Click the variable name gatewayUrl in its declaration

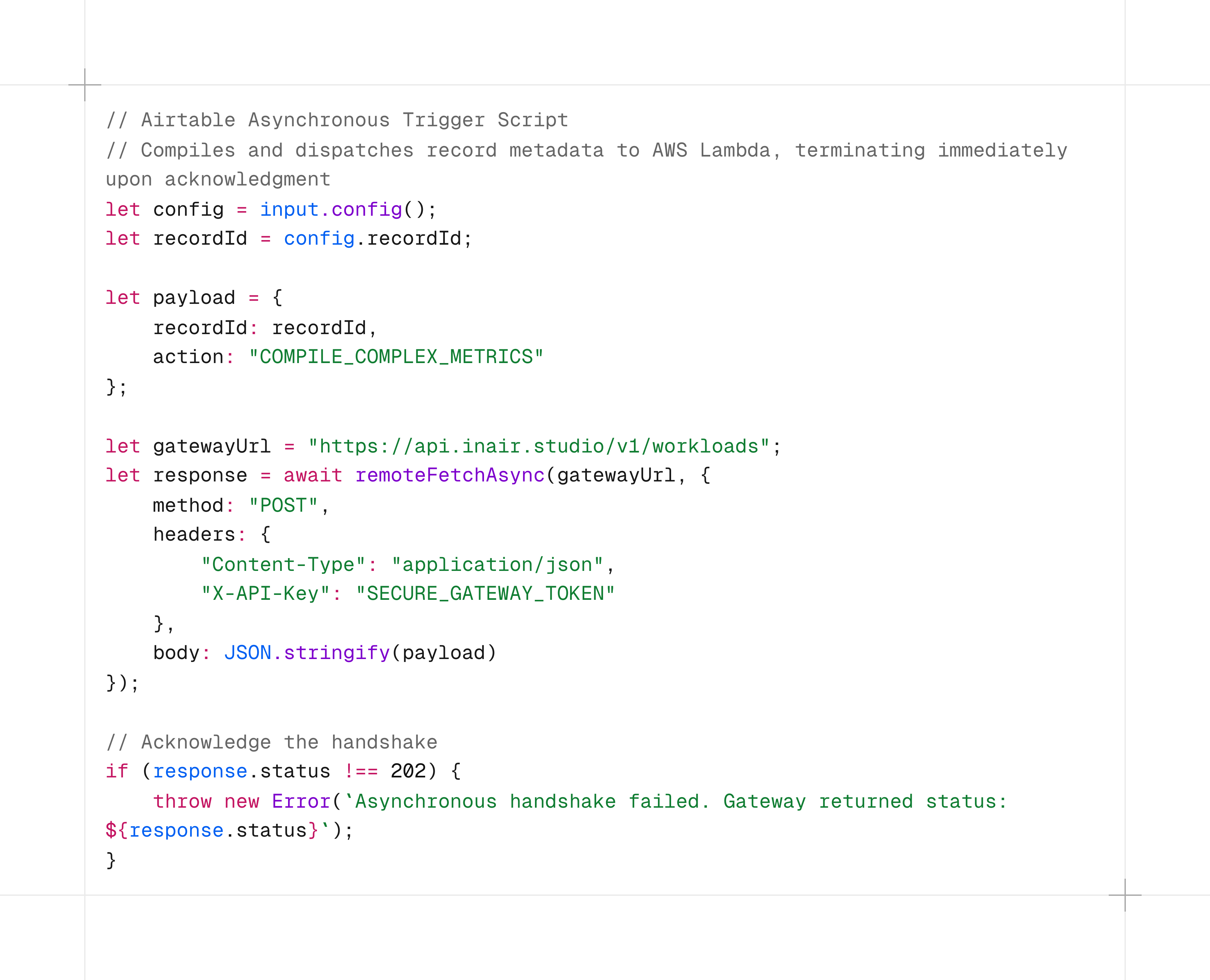212,446
